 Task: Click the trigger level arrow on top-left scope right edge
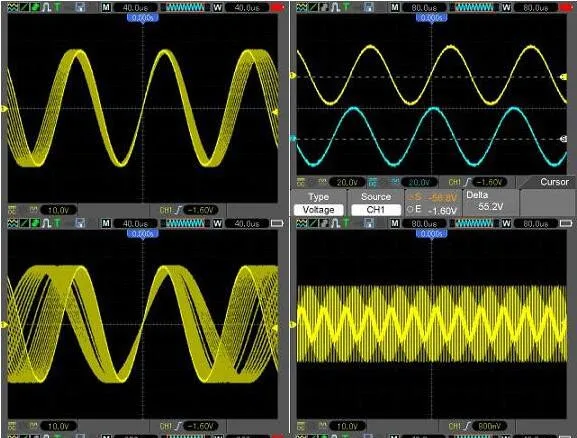[x=275, y=112]
